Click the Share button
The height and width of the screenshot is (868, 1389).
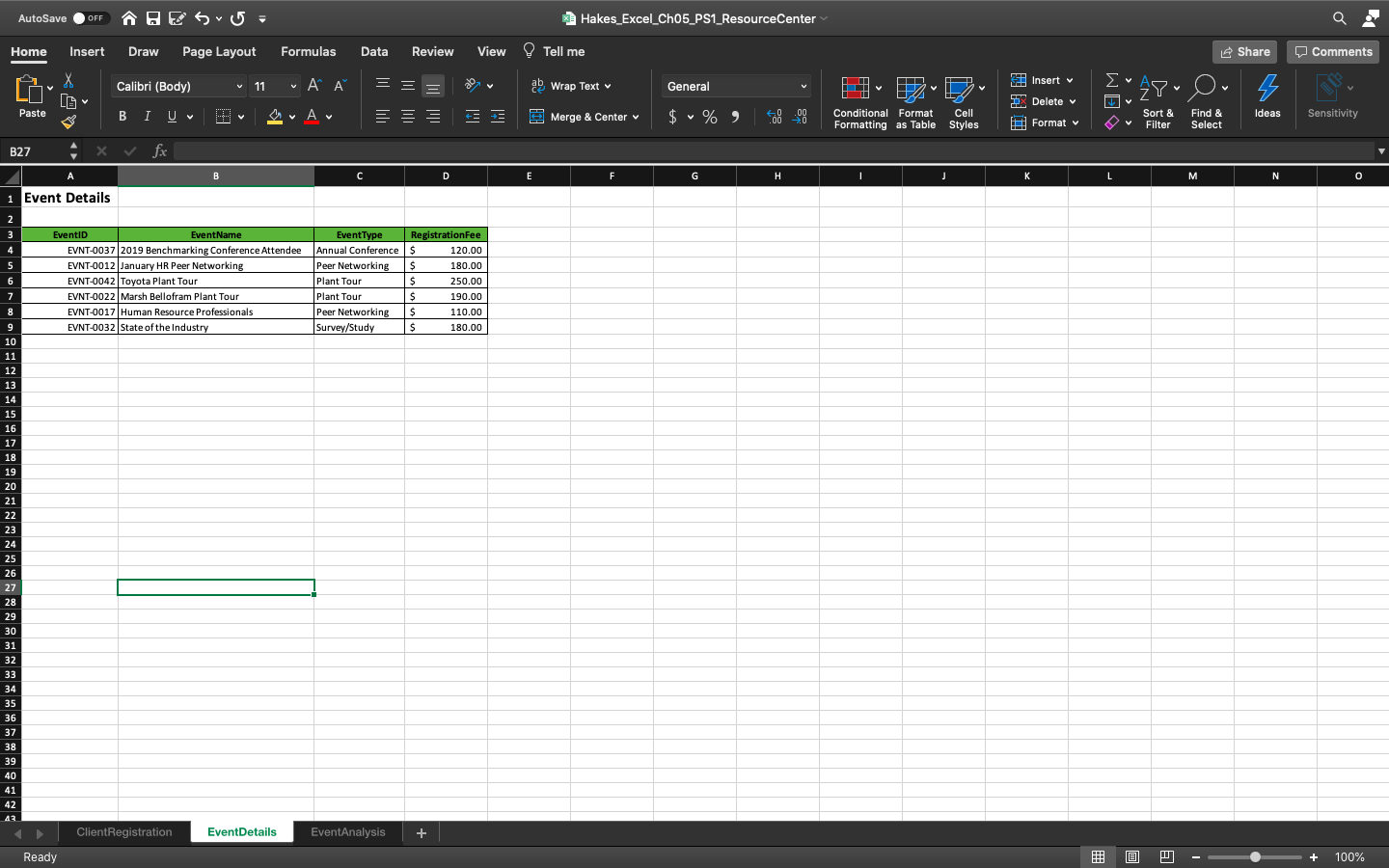point(1244,51)
